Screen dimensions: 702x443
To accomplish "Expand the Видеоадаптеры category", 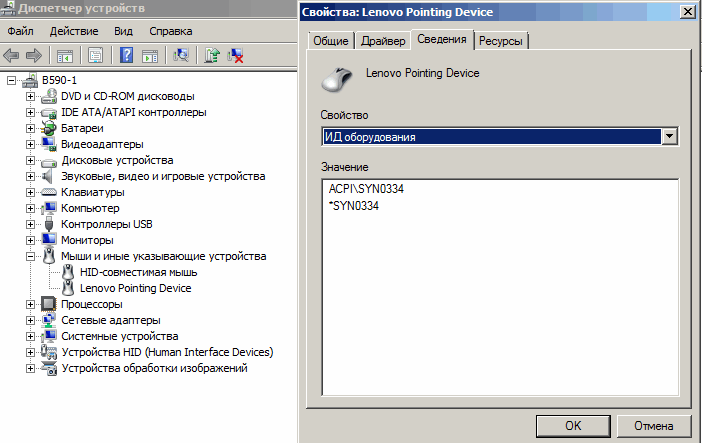I will tap(30, 144).
